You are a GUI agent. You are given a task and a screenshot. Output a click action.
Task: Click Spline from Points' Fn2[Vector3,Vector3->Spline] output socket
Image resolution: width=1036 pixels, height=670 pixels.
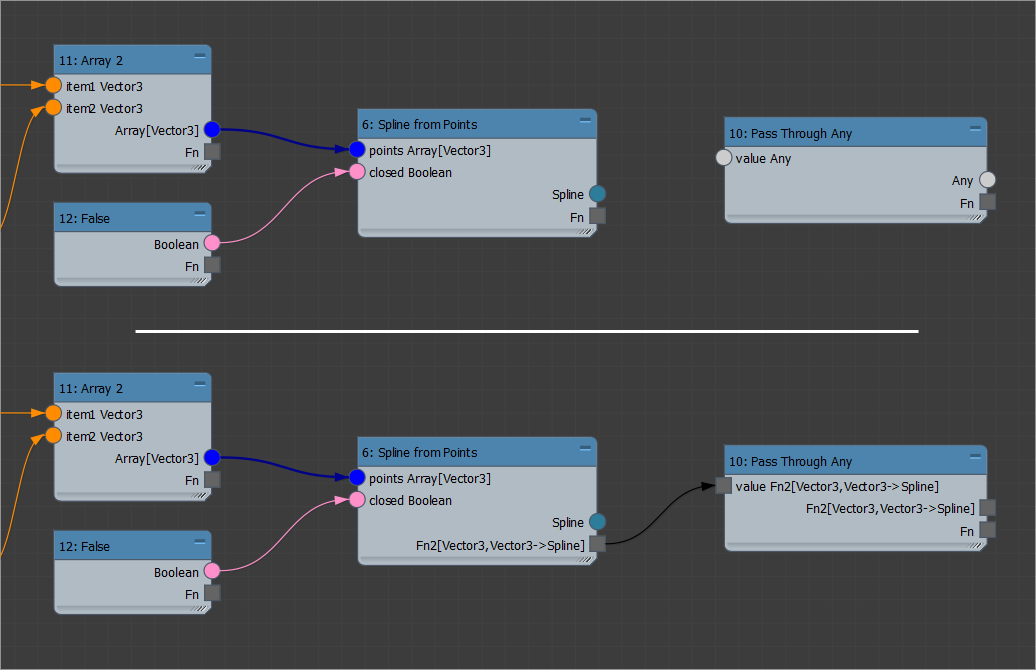(597, 544)
